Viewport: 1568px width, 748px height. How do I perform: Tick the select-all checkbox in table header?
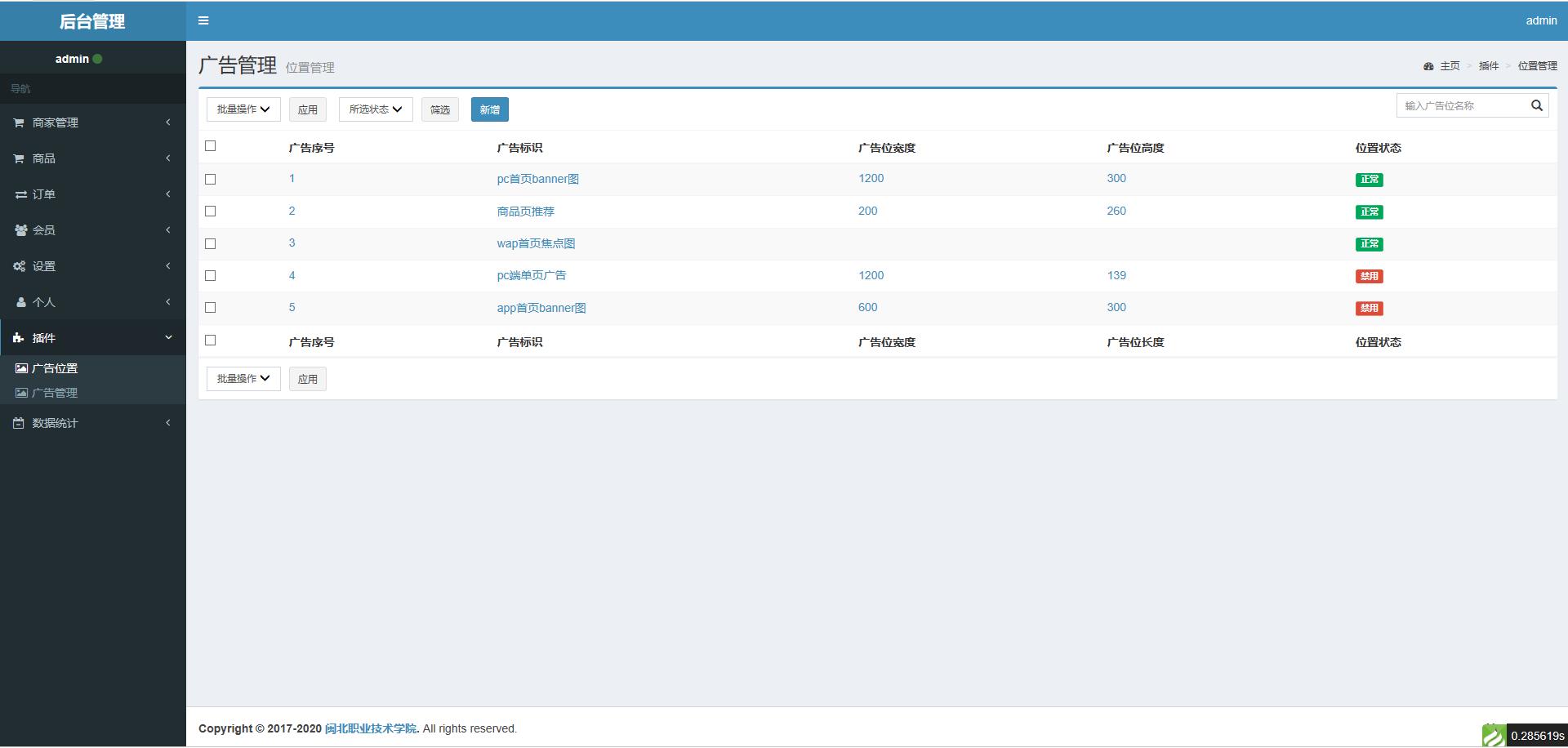point(211,146)
